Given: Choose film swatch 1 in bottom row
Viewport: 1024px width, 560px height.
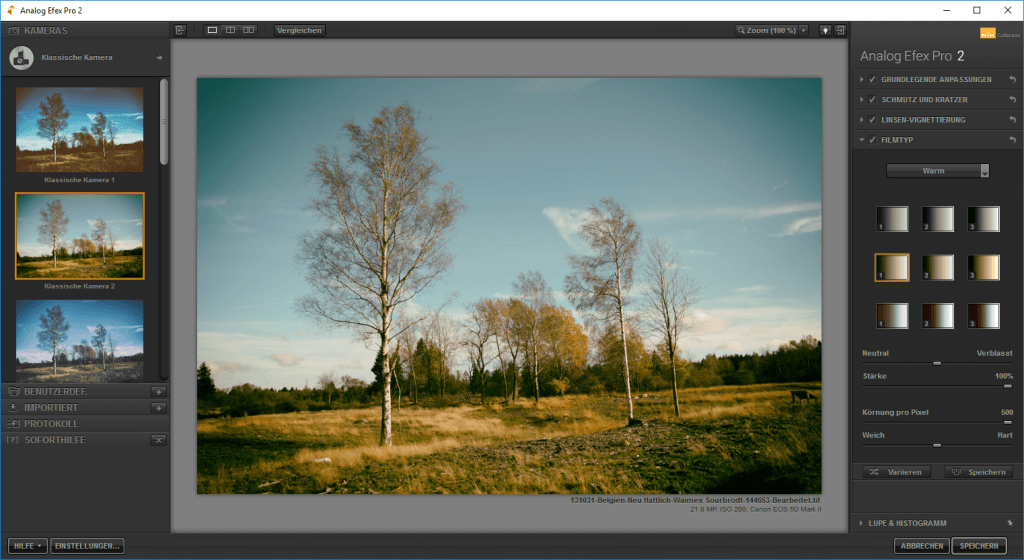Looking at the screenshot, I should 892,316.
